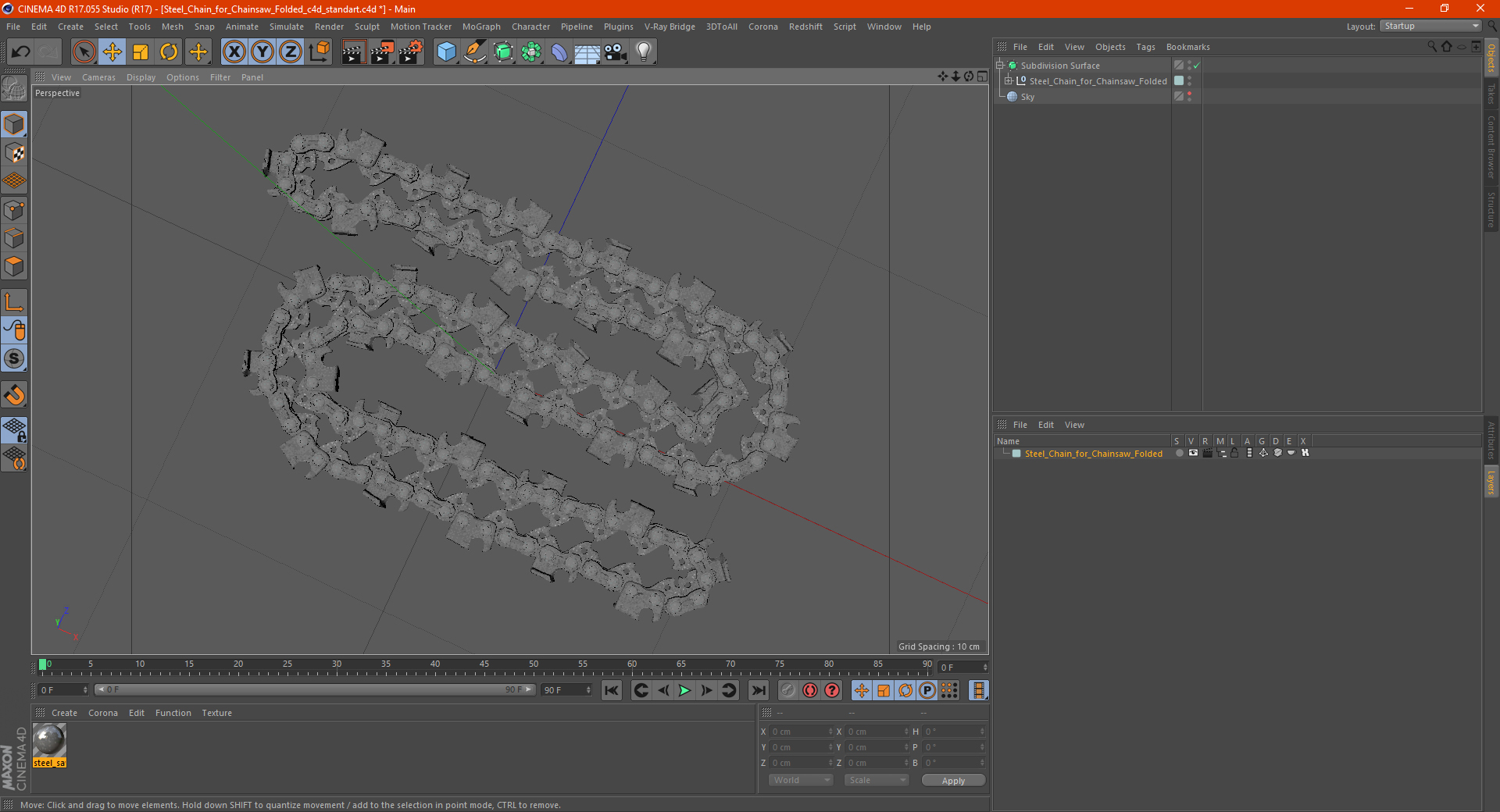Select the steel_sa material thumbnail
This screenshot has height=812, width=1500.
[x=49, y=746]
